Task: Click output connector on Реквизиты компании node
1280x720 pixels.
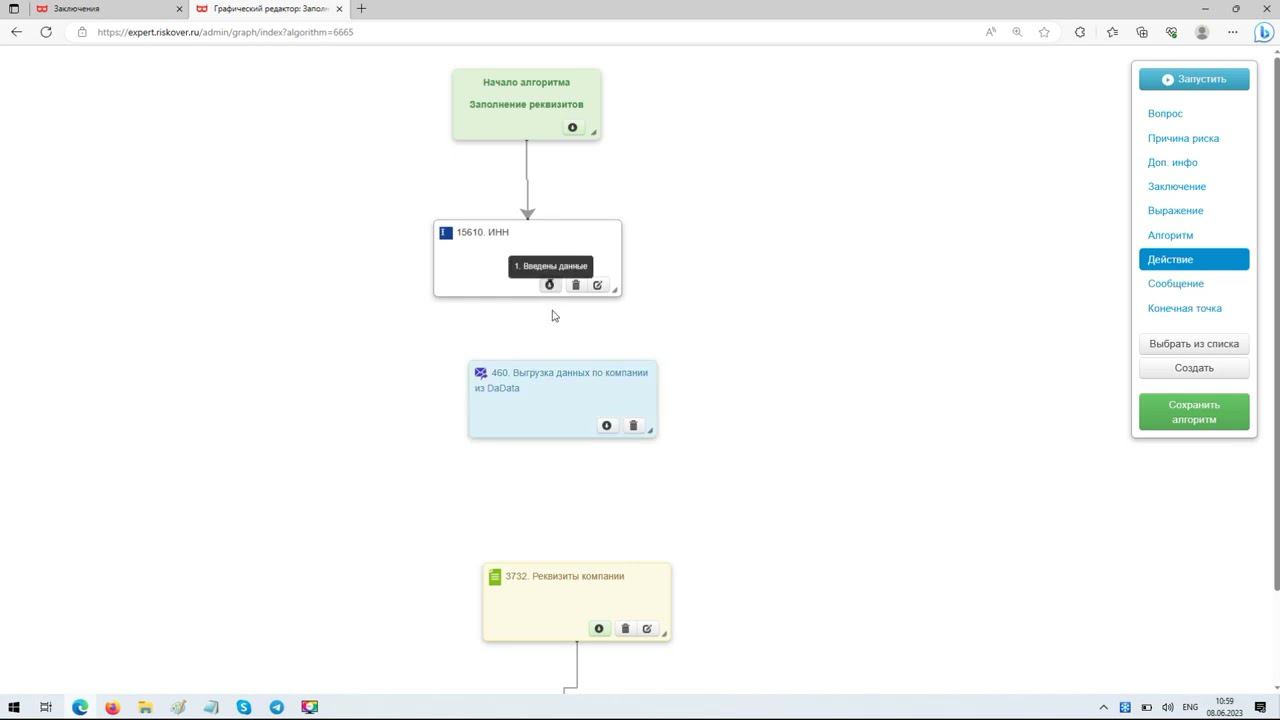Action: tap(599, 629)
